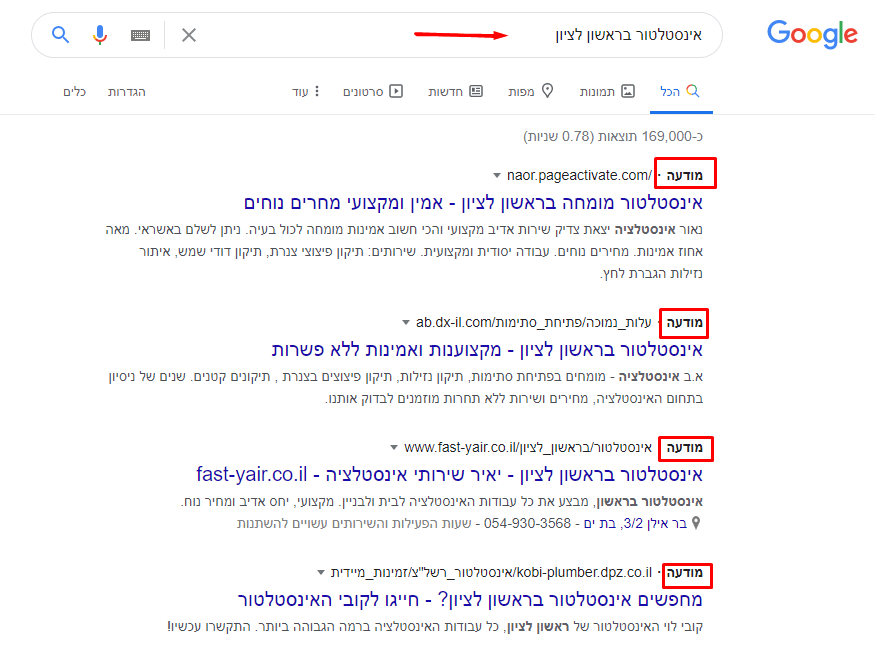
Task: Open the on-screen keyboard icon
Action: (140, 36)
